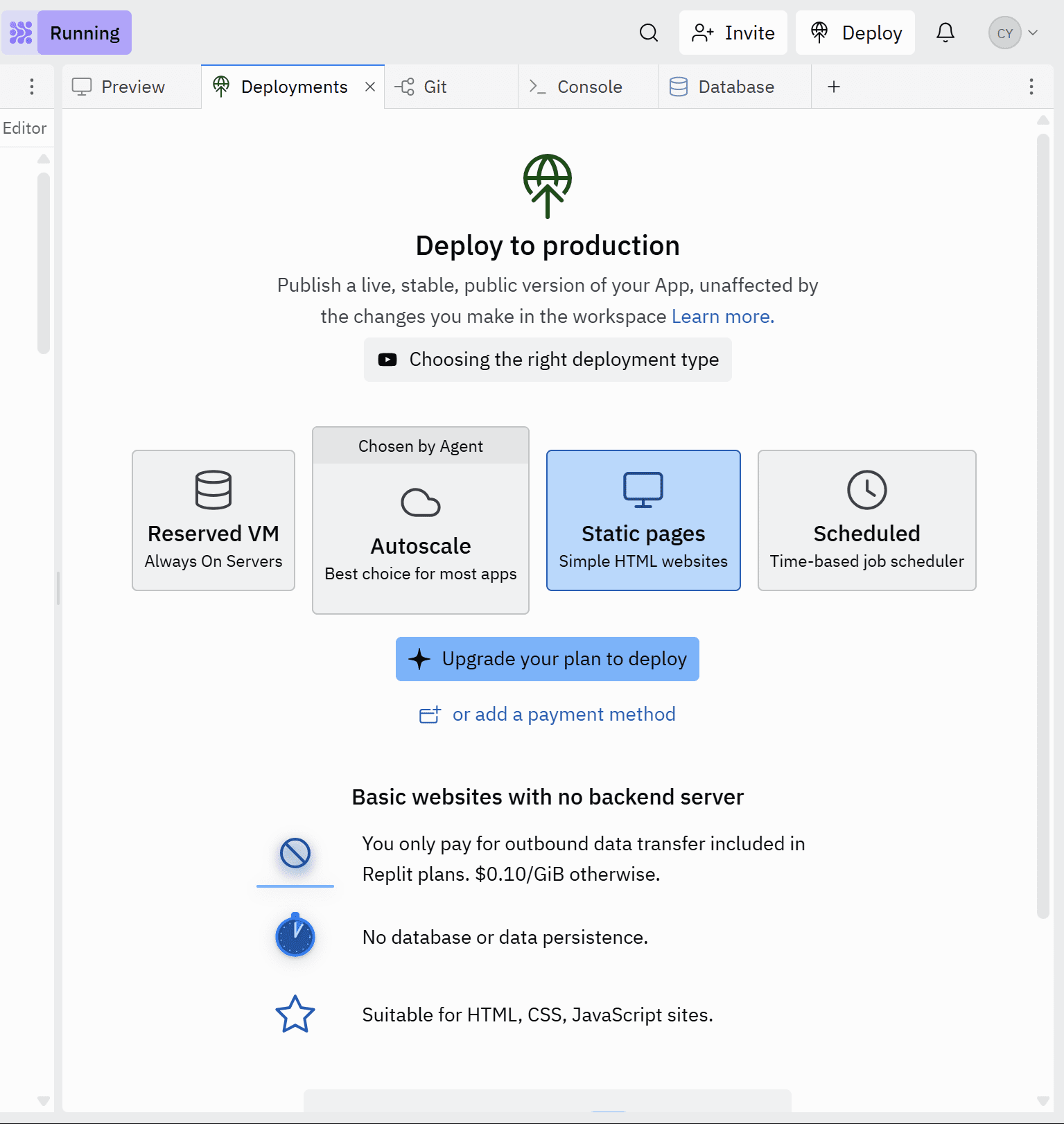Image resolution: width=1064 pixels, height=1124 pixels.
Task: Open the left sidebar three-dot menu
Action: [x=32, y=87]
